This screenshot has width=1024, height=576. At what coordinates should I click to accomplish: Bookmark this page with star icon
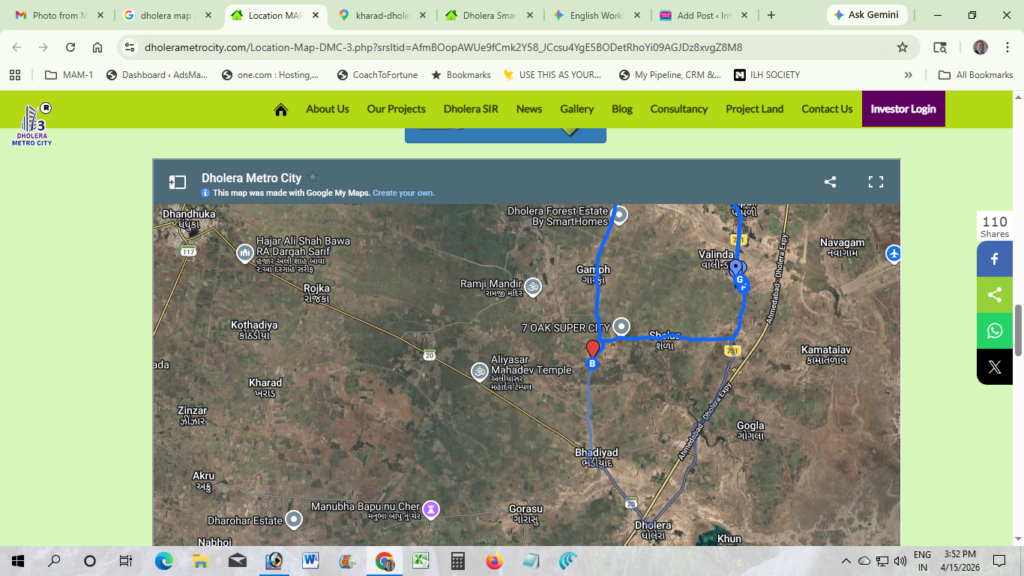tap(903, 47)
